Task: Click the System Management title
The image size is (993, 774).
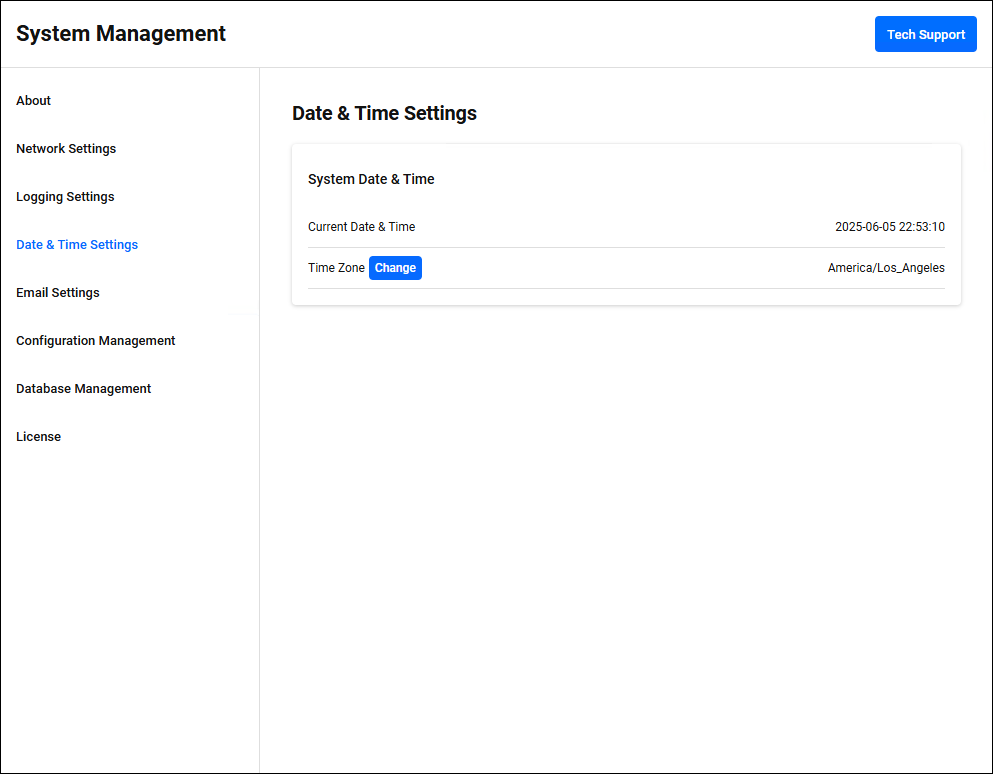Action: tap(121, 34)
